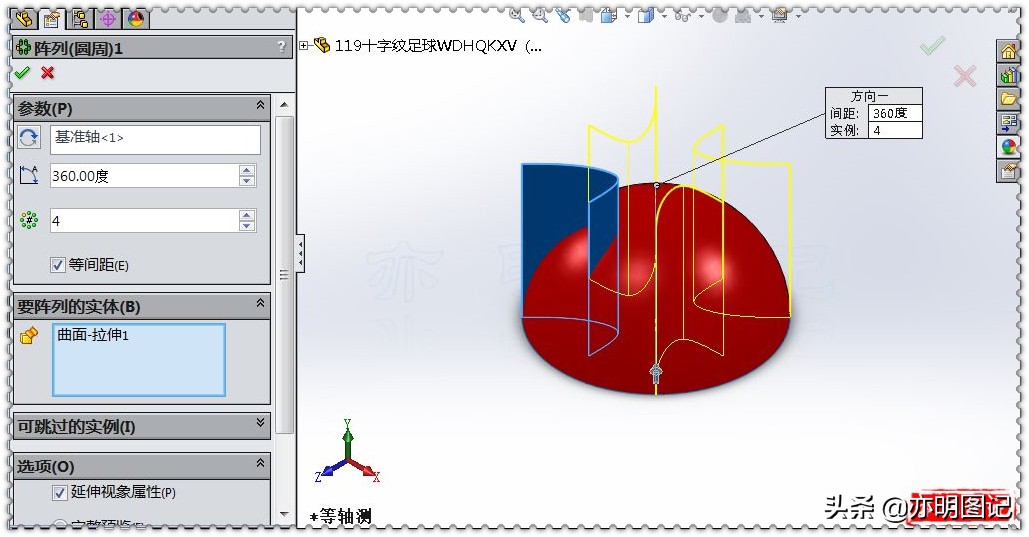Click the XYZ orientation triad
Viewport: 1029px width, 537px height.
(x=347, y=453)
